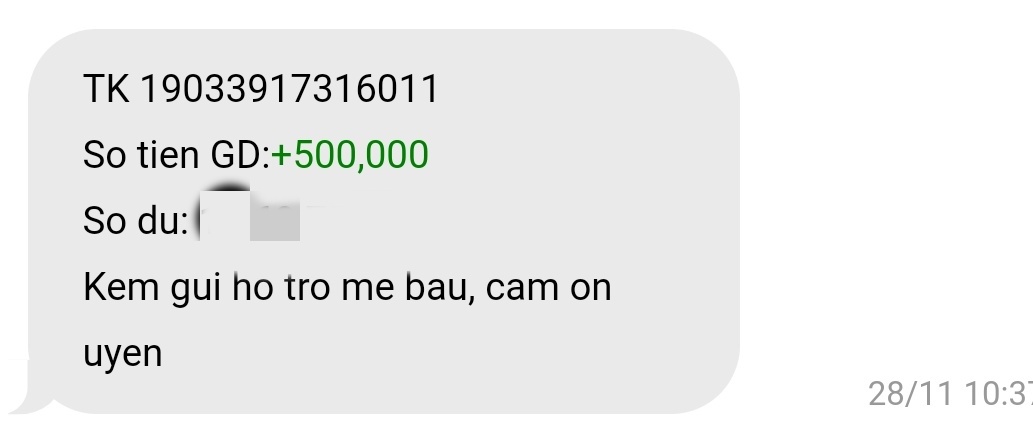This screenshot has height=441, width=1033.
Task: Select the green +500,000 amount
Action: click(350, 155)
